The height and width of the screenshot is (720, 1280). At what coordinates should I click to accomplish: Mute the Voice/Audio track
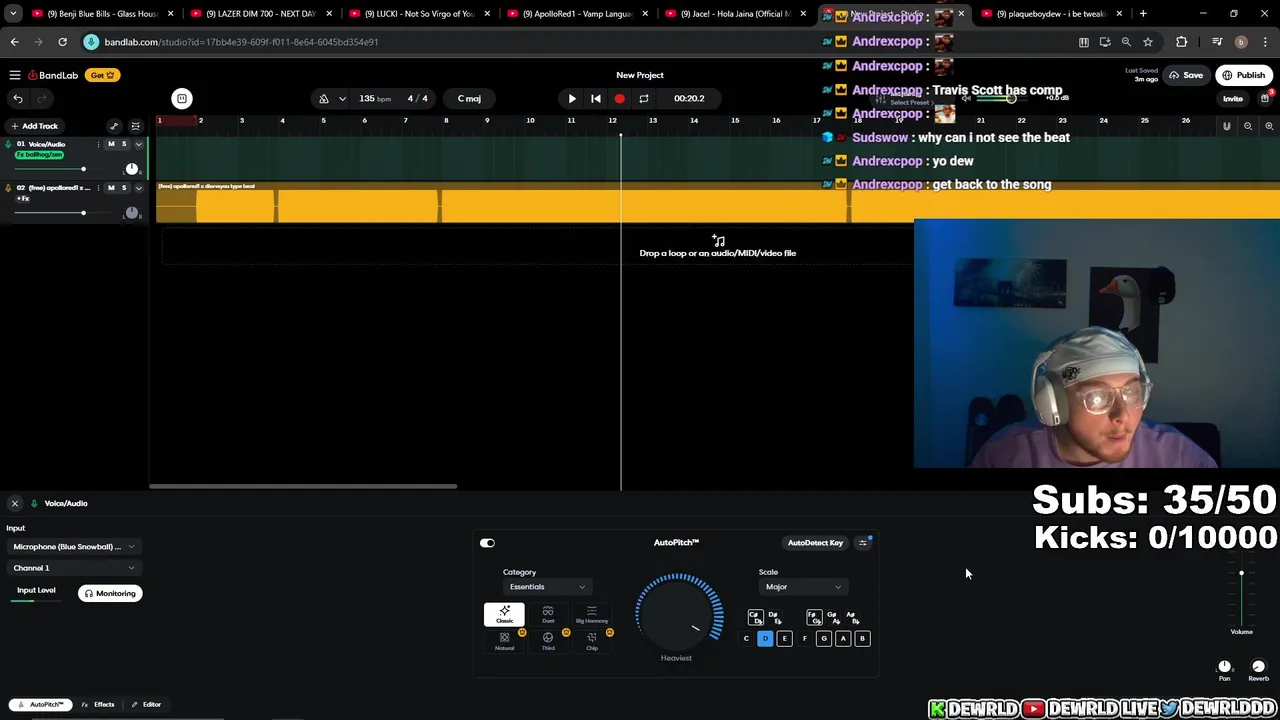tap(111, 144)
